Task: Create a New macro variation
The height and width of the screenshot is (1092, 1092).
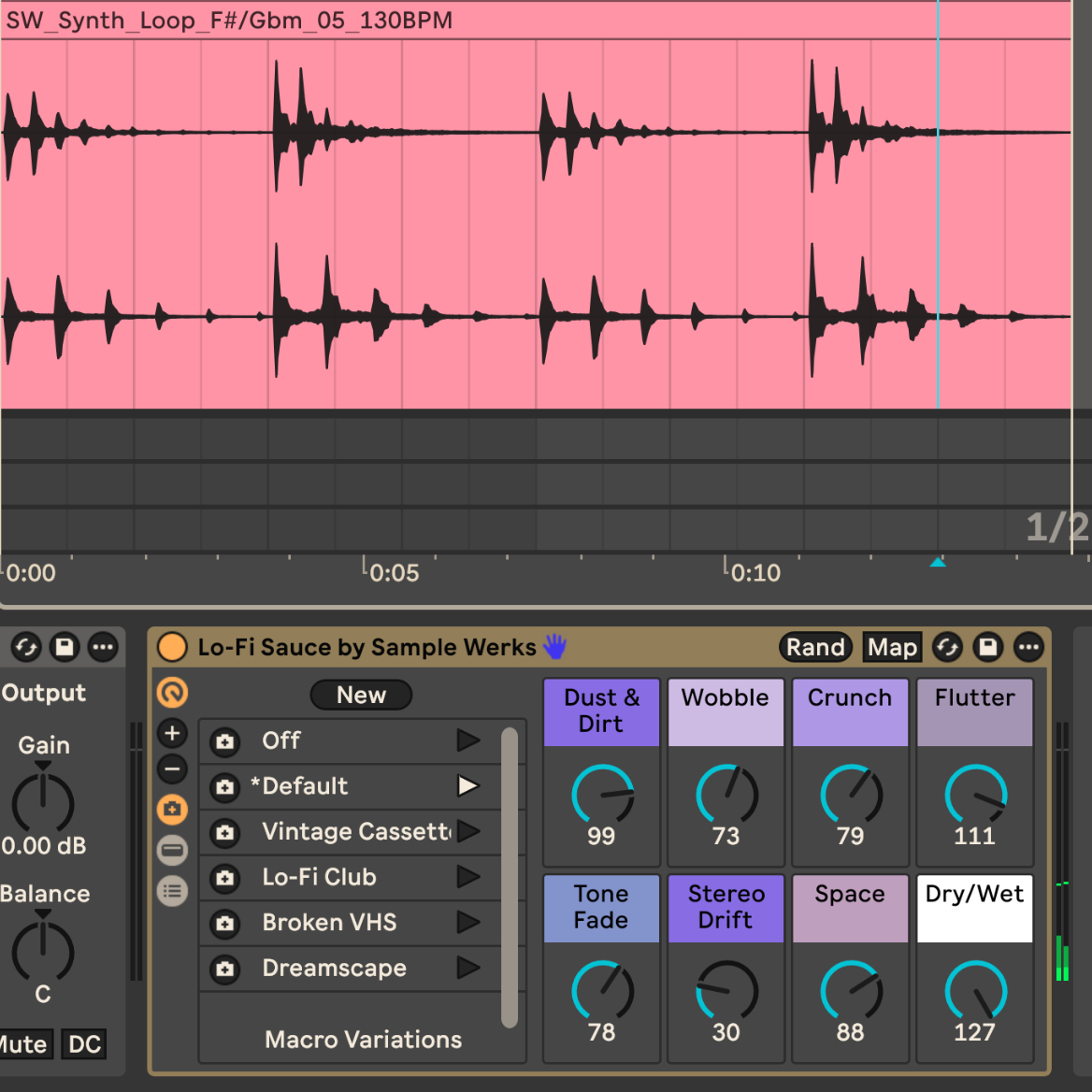Action: click(x=361, y=695)
